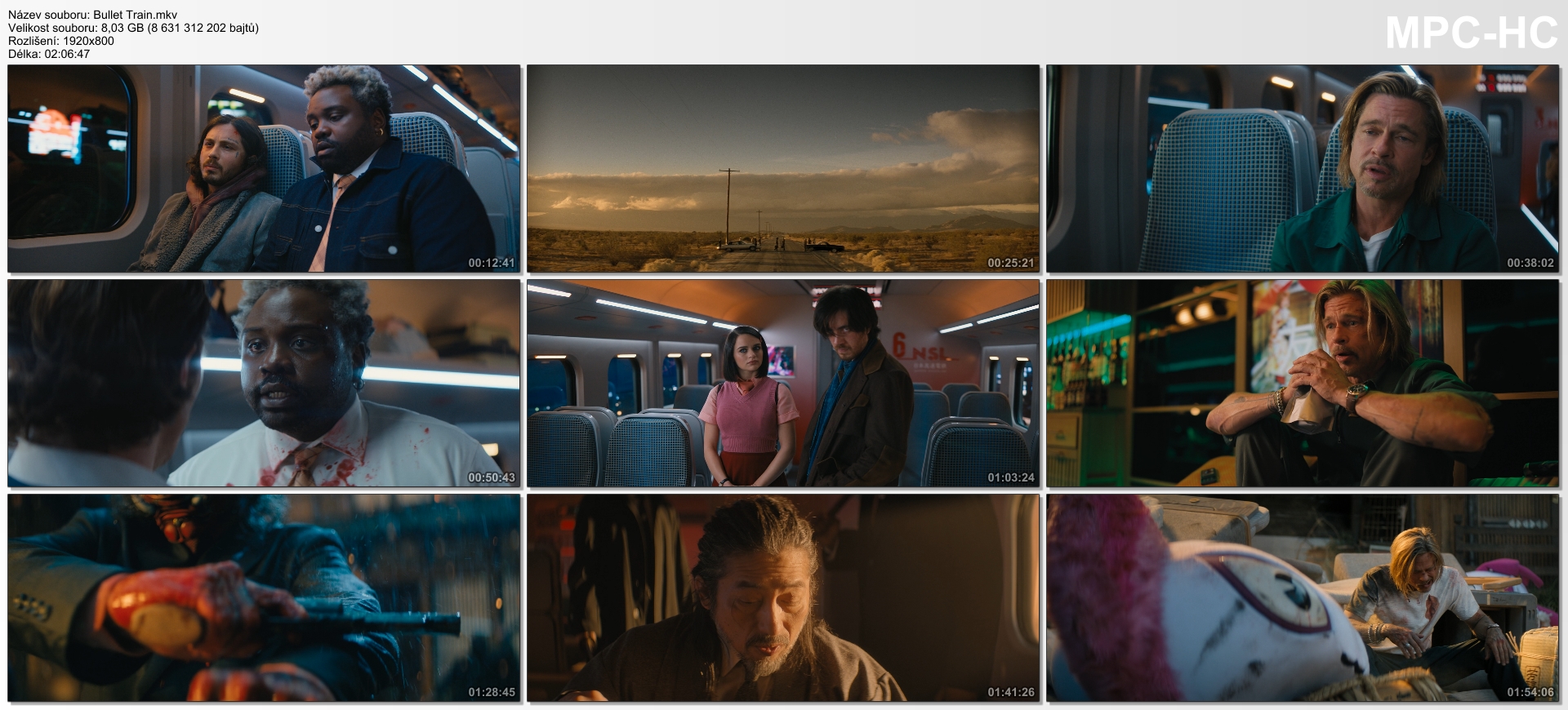
Task: Select the thumbnail at 01:41:26
Action: (x=783, y=597)
